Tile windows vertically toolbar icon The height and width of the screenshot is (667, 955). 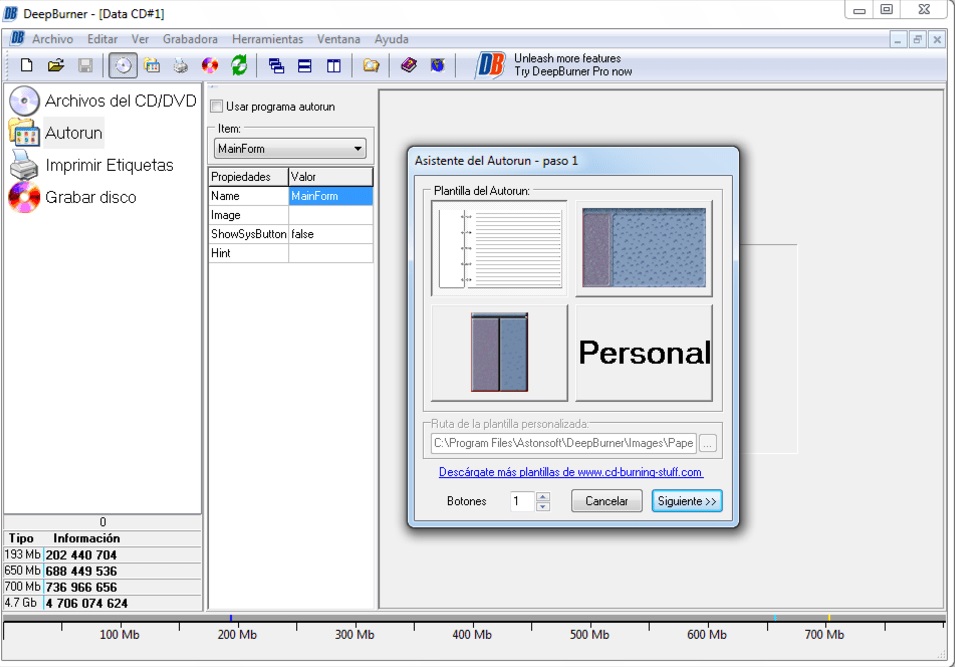pos(333,66)
